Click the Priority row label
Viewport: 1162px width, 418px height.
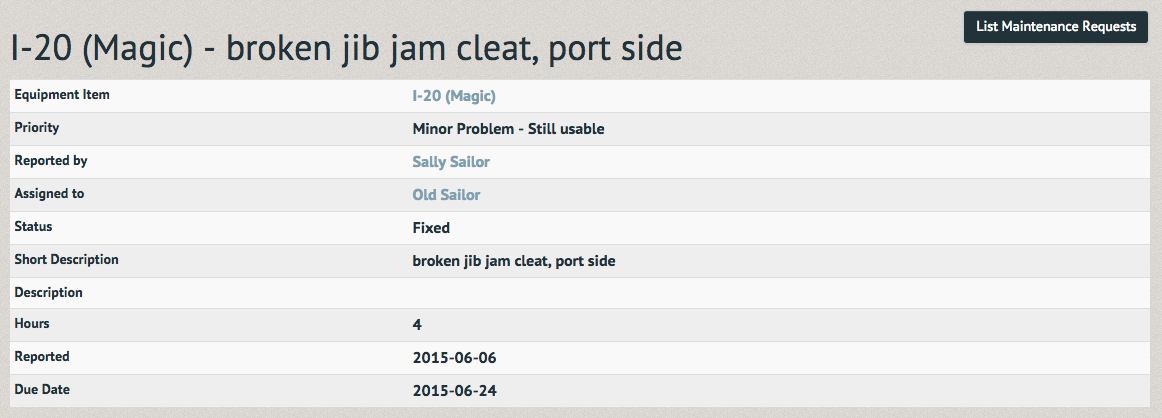point(36,127)
